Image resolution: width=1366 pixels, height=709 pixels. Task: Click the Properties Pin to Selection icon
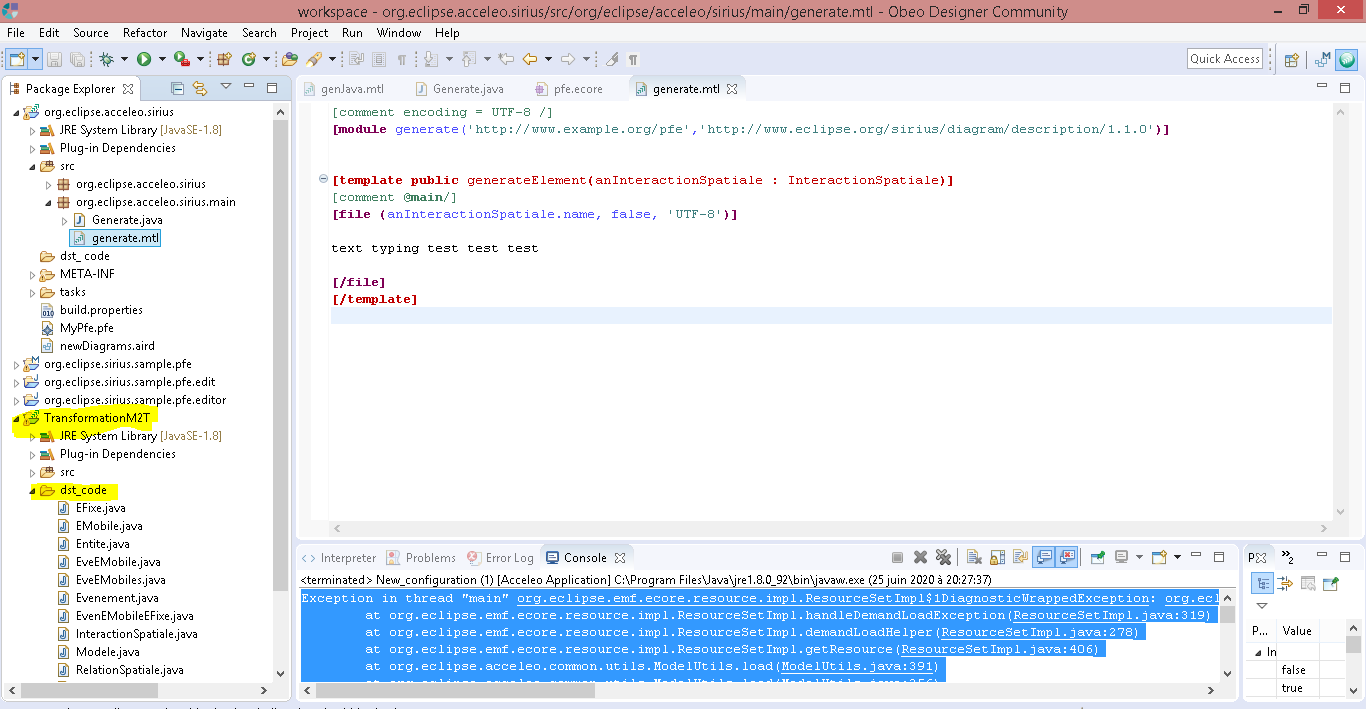tap(1331, 583)
